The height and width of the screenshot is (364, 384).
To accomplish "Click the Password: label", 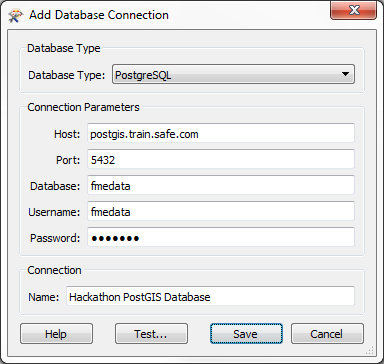I will click(55, 238).
